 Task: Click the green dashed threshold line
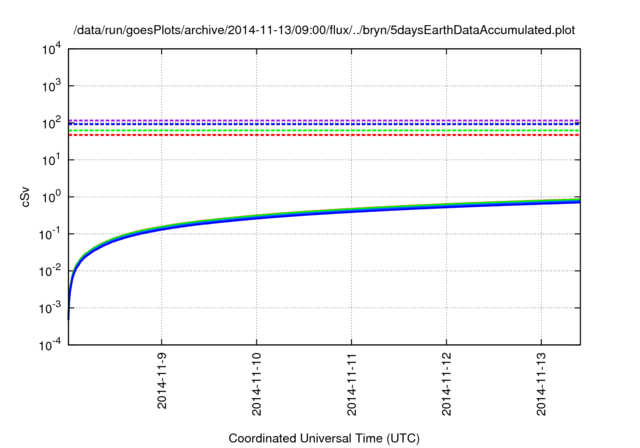(324, 130)
